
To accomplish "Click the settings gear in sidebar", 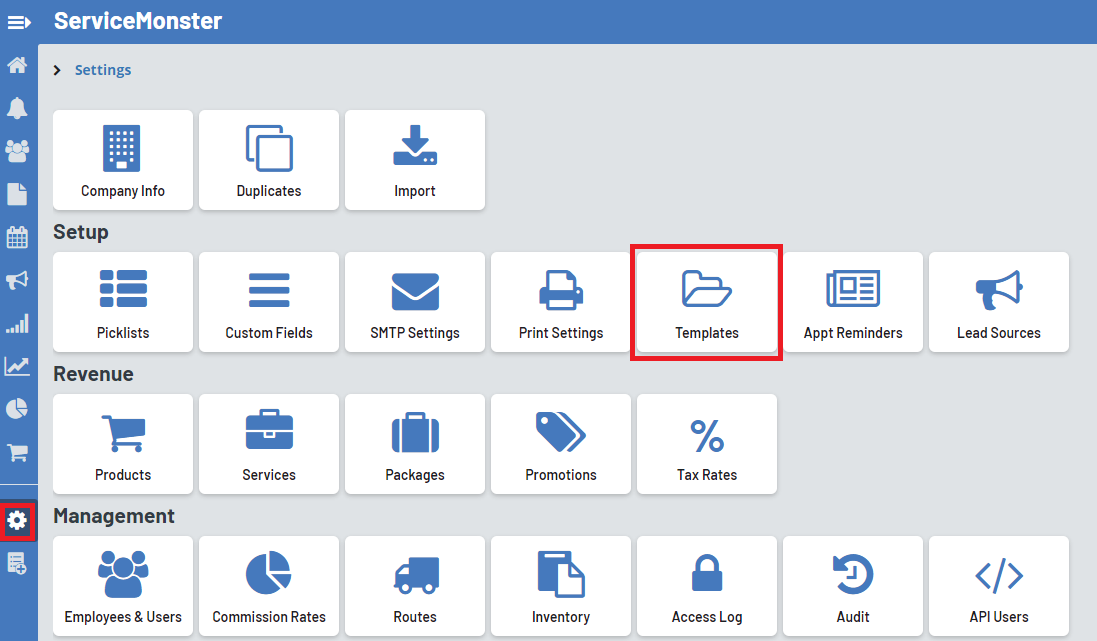I will pos(18,521).
